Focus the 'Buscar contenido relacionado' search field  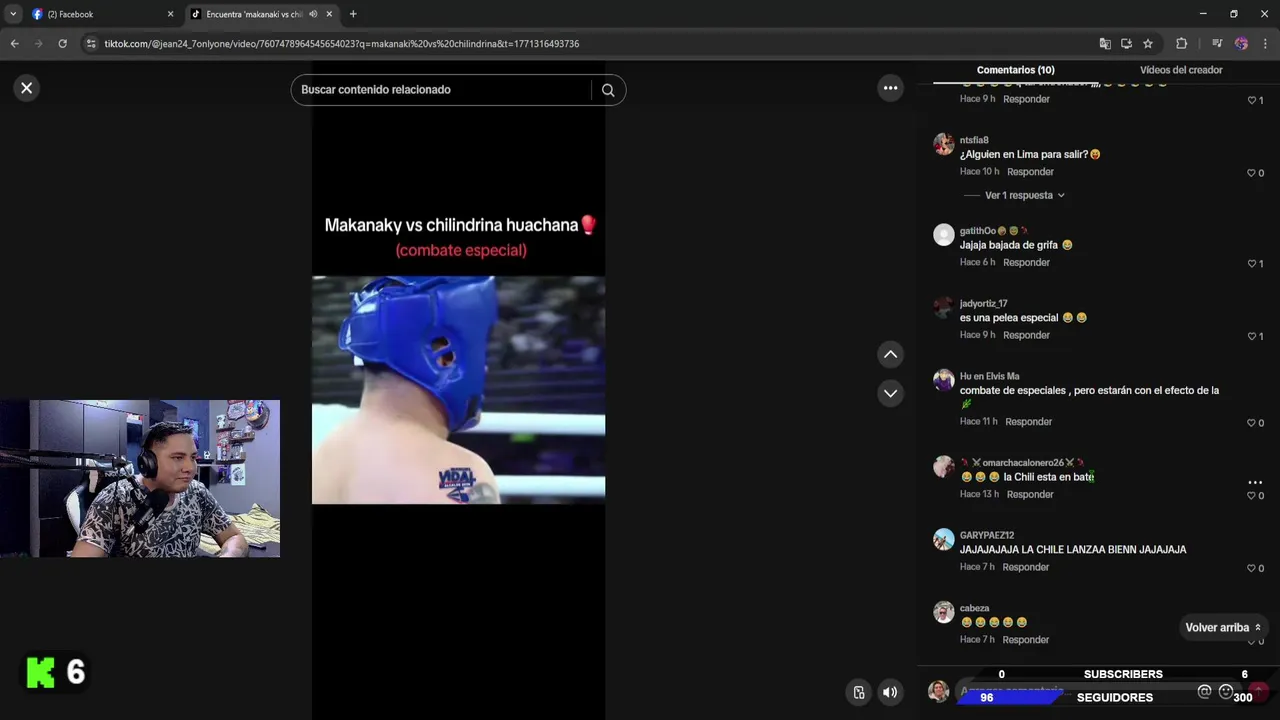pyautogui.click(x=444, y=90)
